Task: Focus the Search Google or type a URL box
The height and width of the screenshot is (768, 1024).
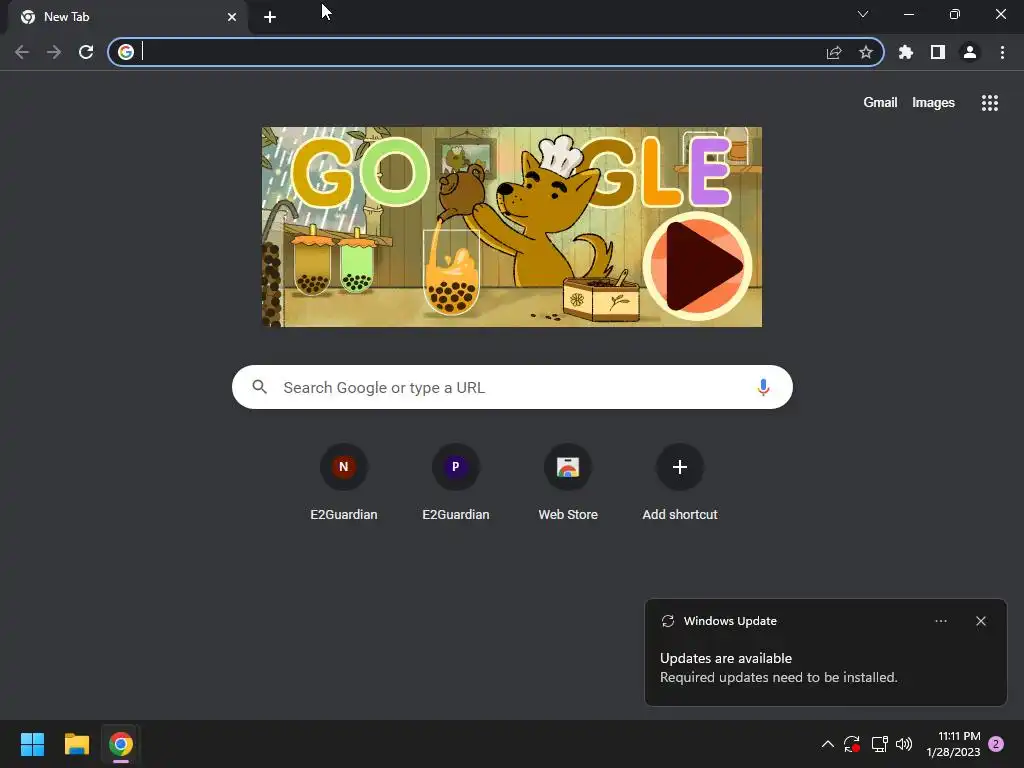Action: 512,387
